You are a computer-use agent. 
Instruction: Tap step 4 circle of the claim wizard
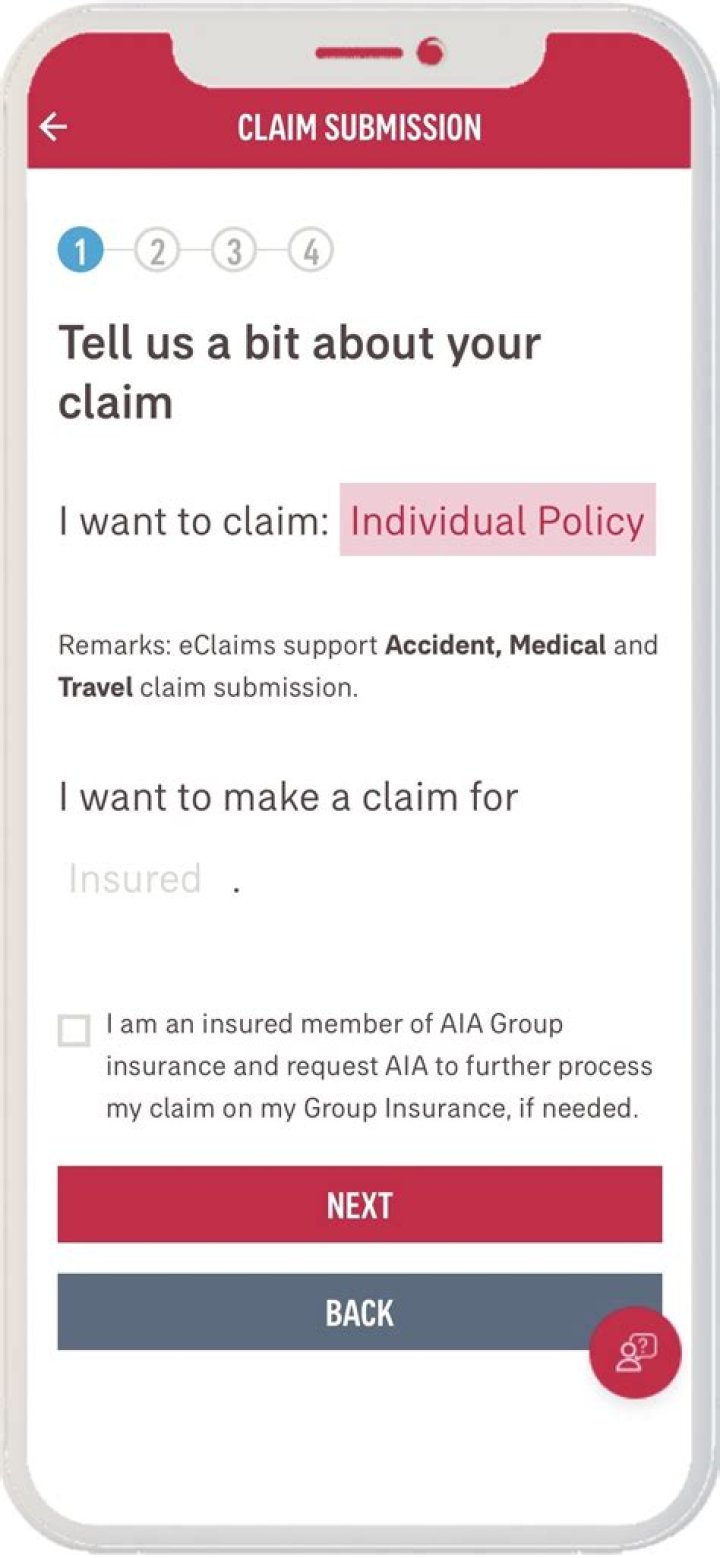point(311,251)
